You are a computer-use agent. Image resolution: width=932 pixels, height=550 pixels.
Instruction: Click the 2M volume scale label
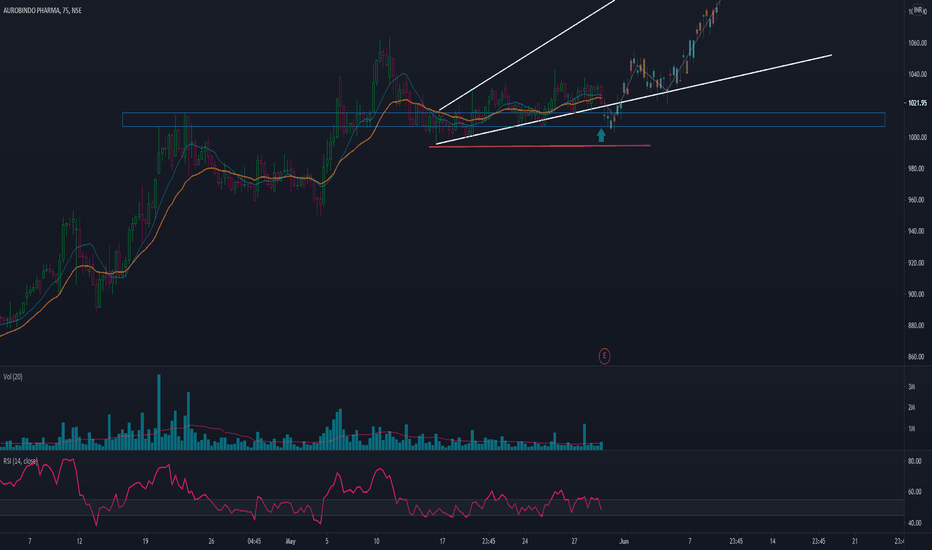911,408
